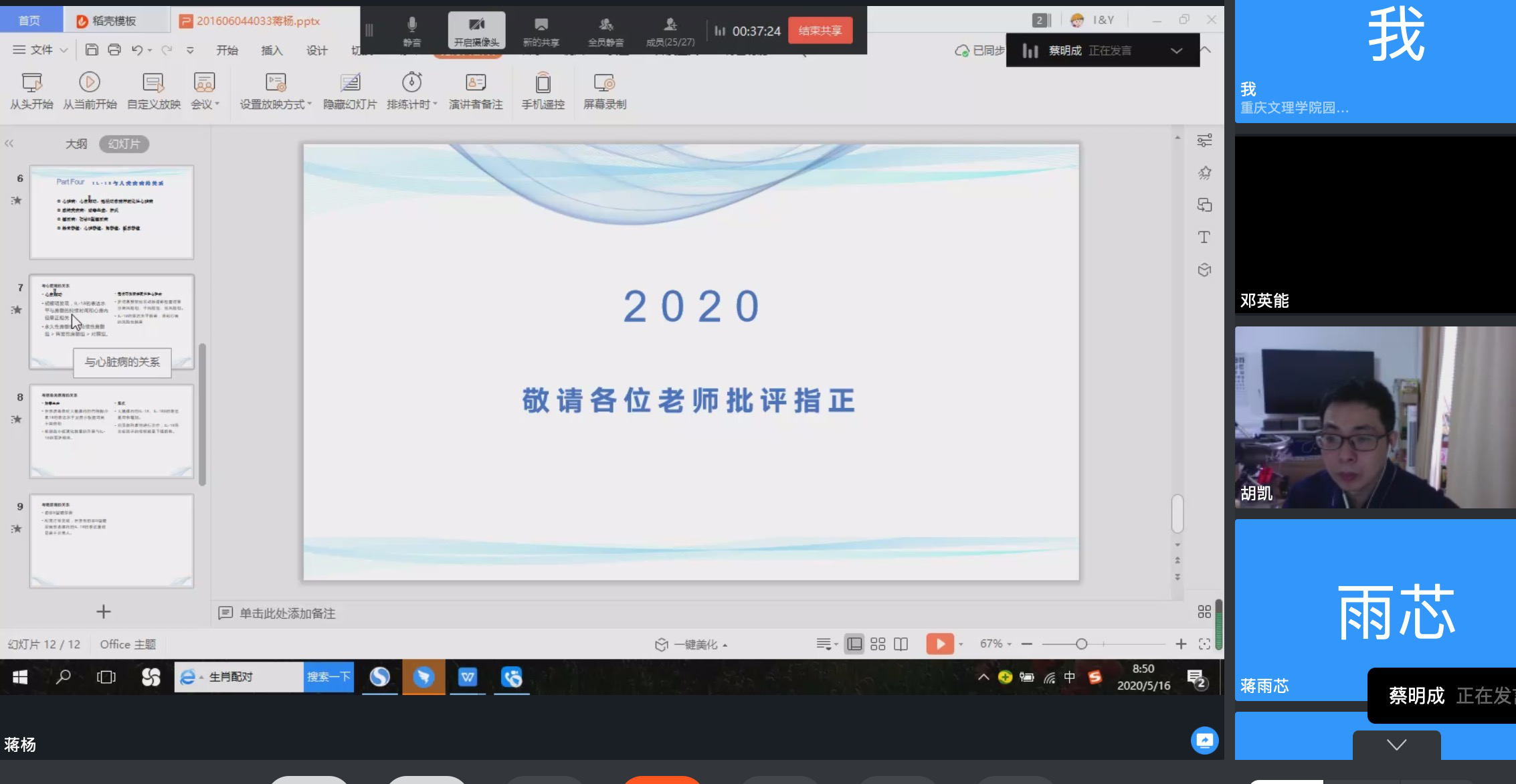
Task: Click the save document icon
Action: coord(92,50)
